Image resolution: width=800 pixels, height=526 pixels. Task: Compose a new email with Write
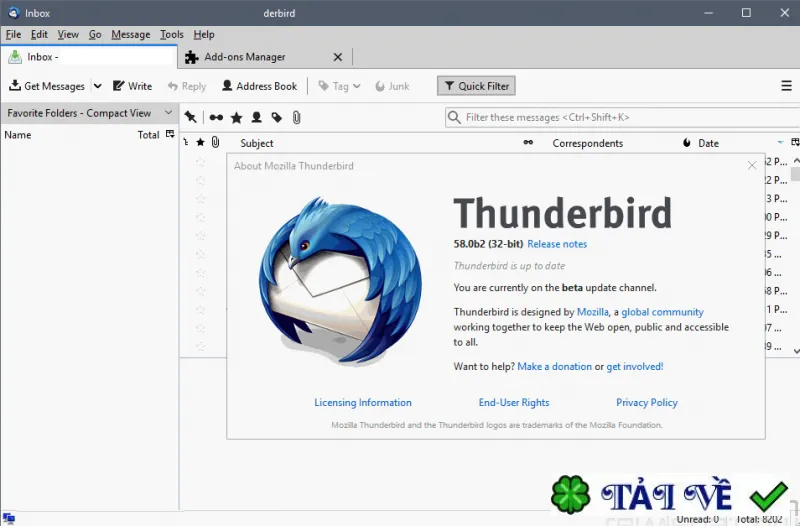tap(132, 86)
